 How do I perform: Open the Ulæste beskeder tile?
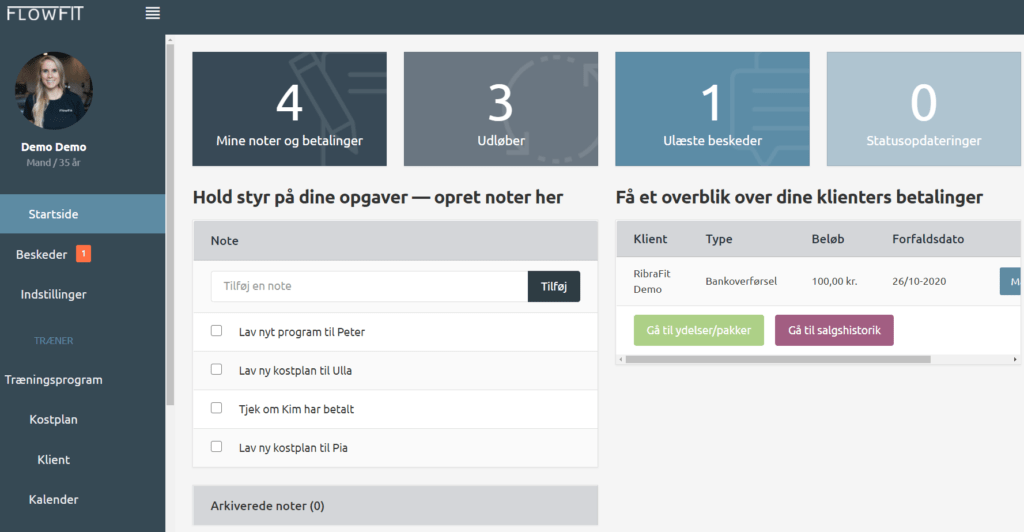point(712,109)
